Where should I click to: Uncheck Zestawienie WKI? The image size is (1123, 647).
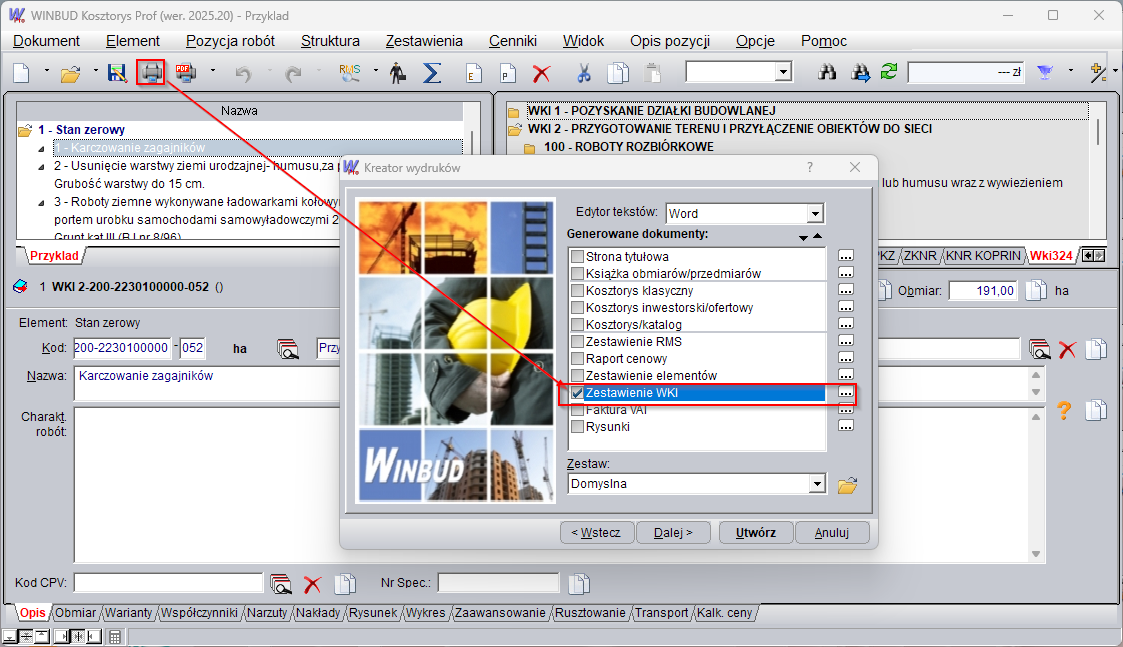pos(577,393)
